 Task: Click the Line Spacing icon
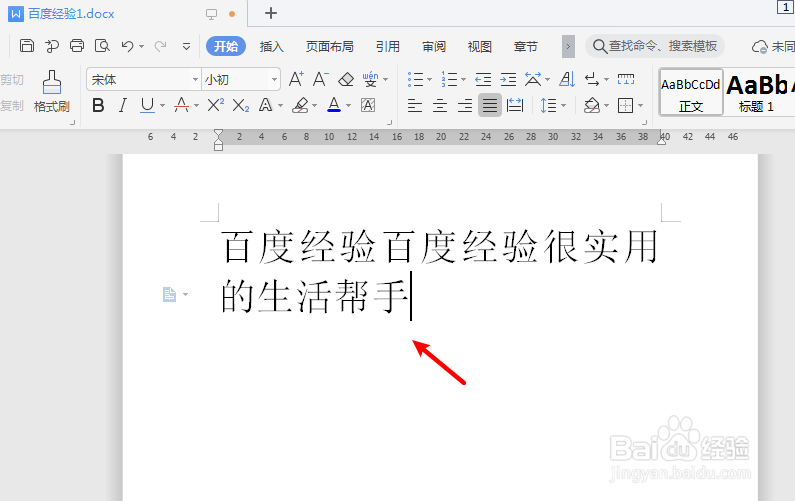pyautogui.click(x=548, y=105)
